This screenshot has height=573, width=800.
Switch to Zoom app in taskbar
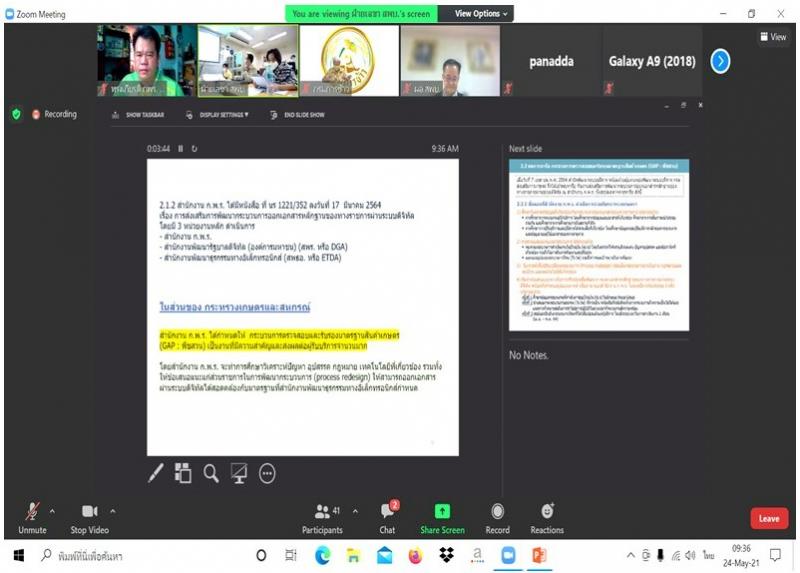click(x=508, y=555)
